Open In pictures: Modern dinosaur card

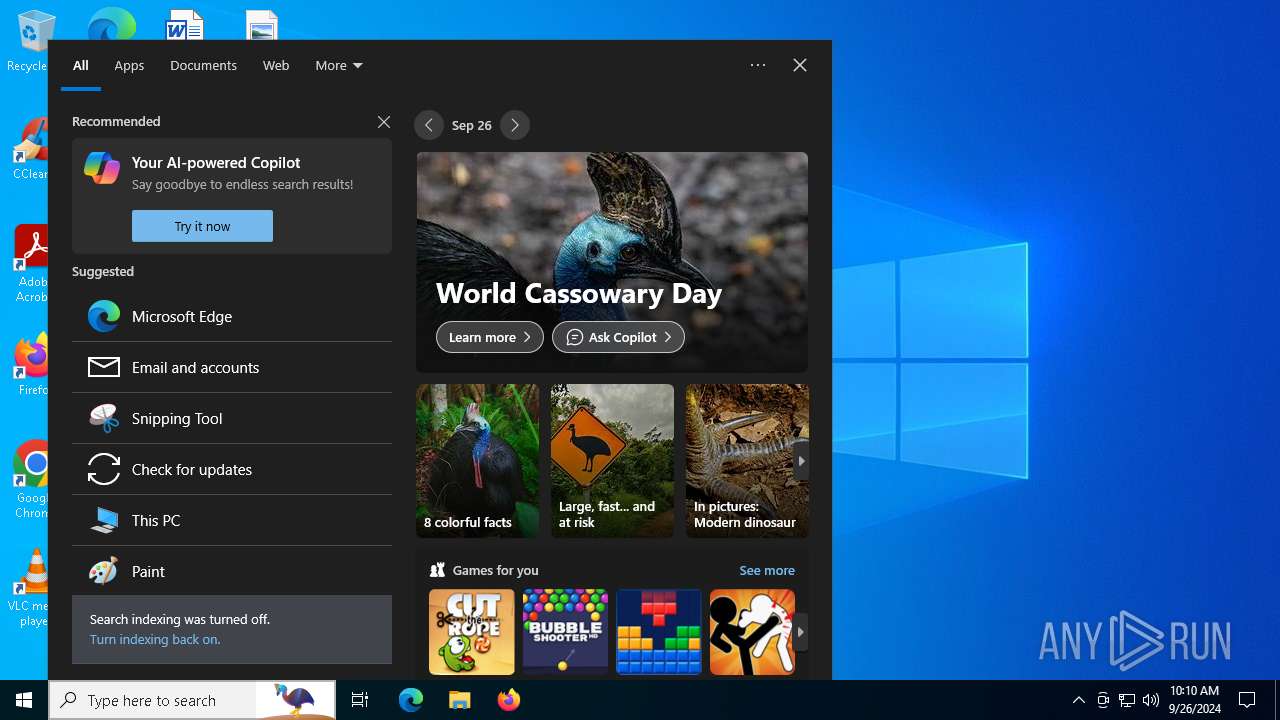point(747,461)
